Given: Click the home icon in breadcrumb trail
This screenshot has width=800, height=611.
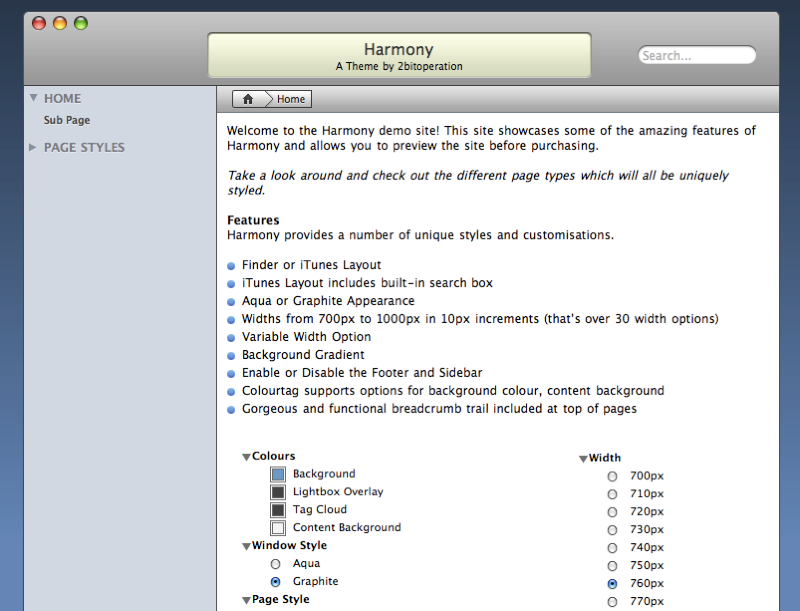Looking at the screenshot, I should 248,99.
